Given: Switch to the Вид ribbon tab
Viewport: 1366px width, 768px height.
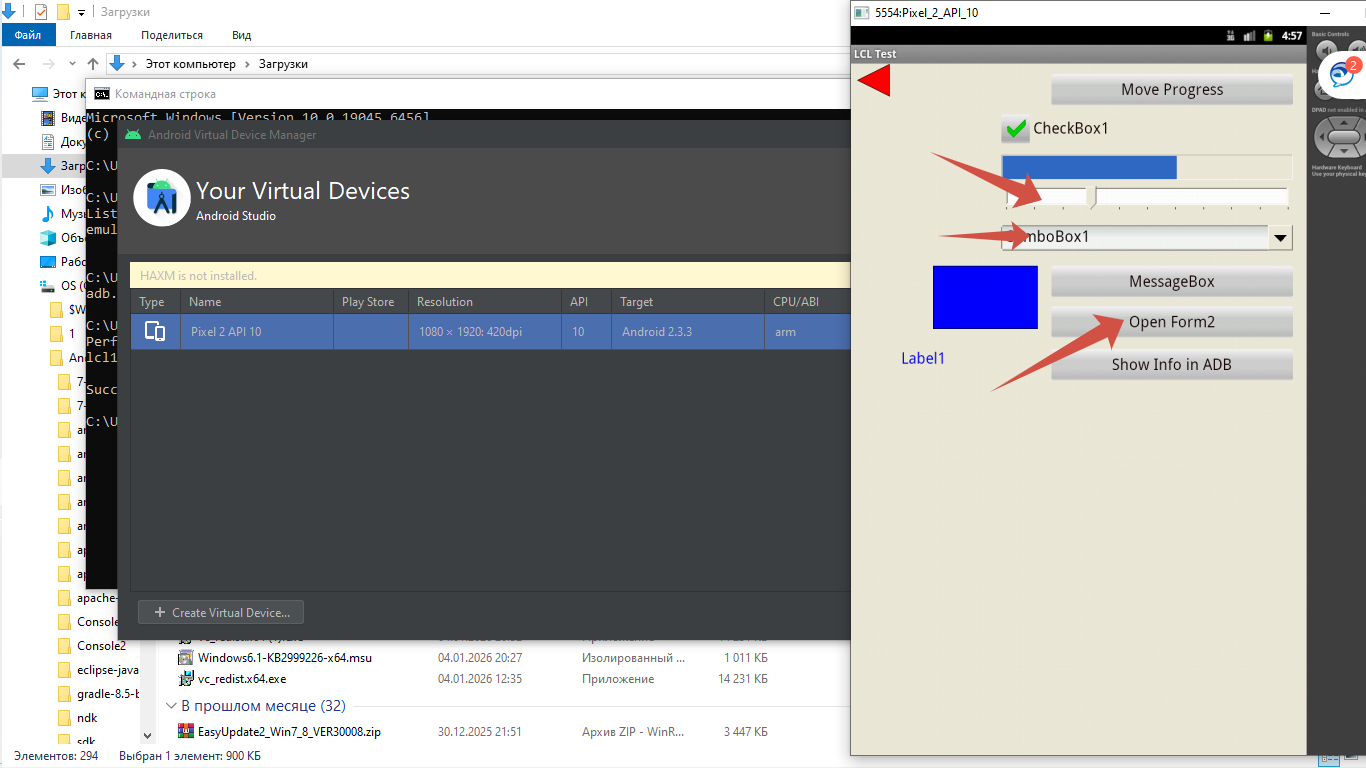Looking at the screenshot, I should tap(241, 35).
